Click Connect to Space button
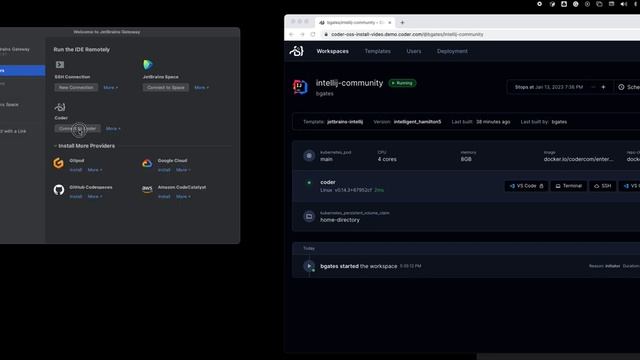640x360 pixels. tap(166, 87)
